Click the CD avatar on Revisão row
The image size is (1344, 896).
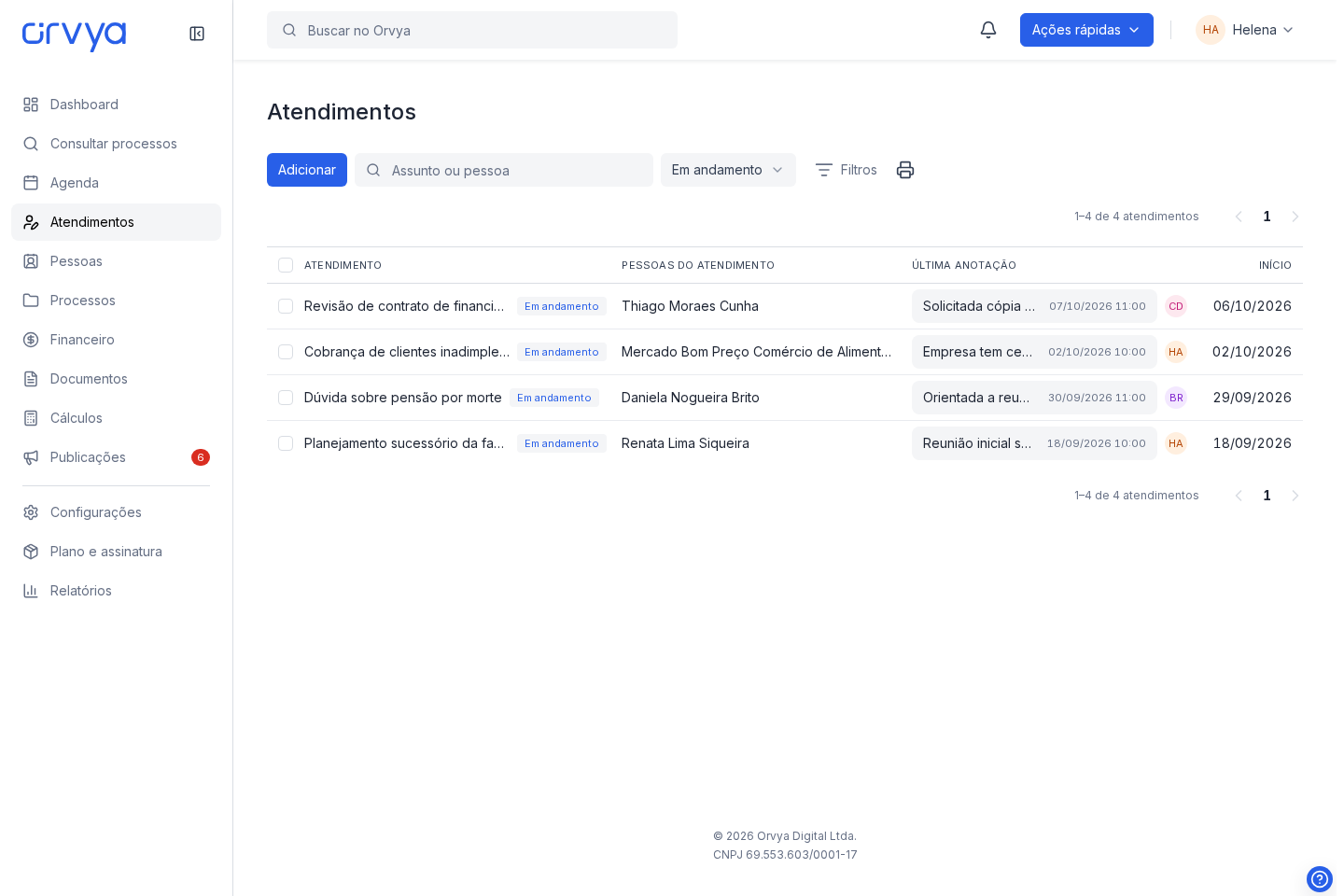pos(1176,306)
